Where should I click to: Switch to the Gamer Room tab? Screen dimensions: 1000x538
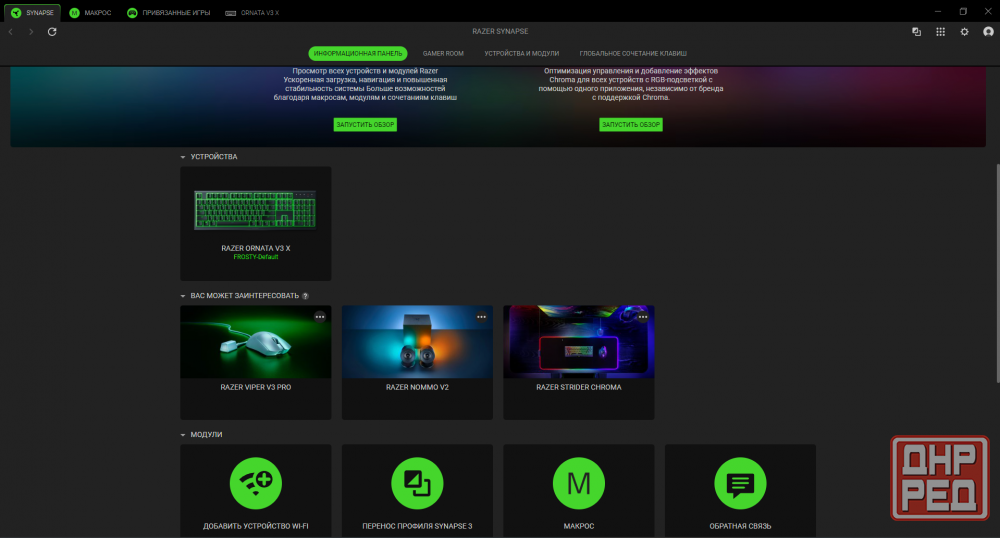click(x=443, y=53)
